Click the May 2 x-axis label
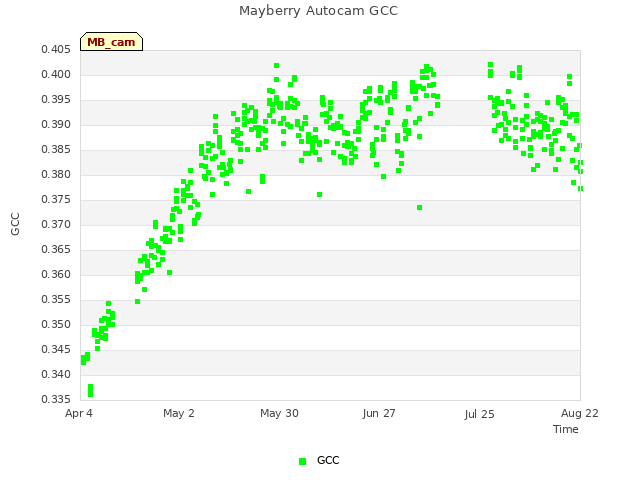 tap(179, 413)
